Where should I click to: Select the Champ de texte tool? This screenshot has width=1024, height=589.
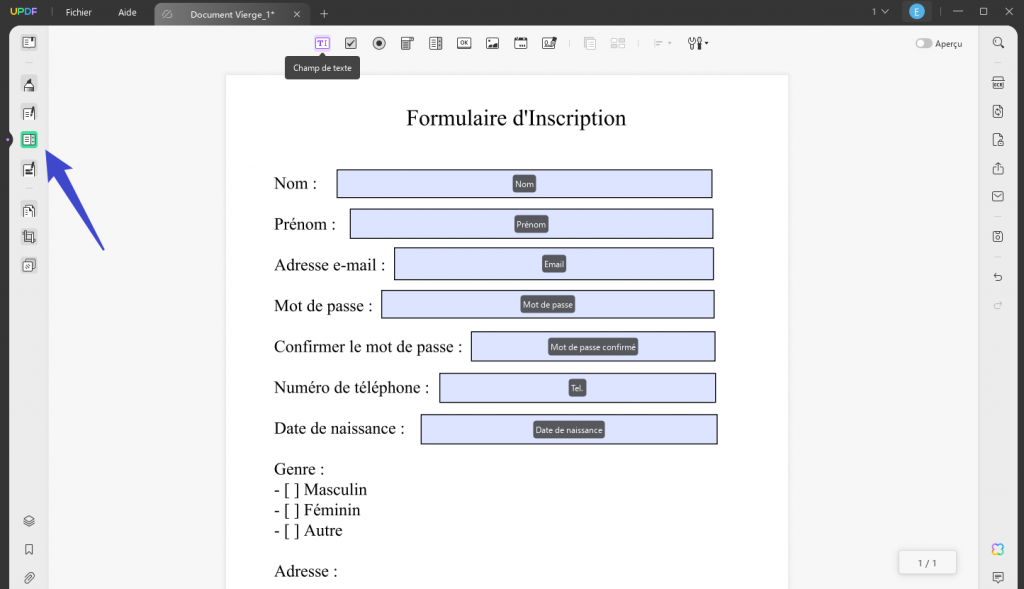(x=322, y=43)
